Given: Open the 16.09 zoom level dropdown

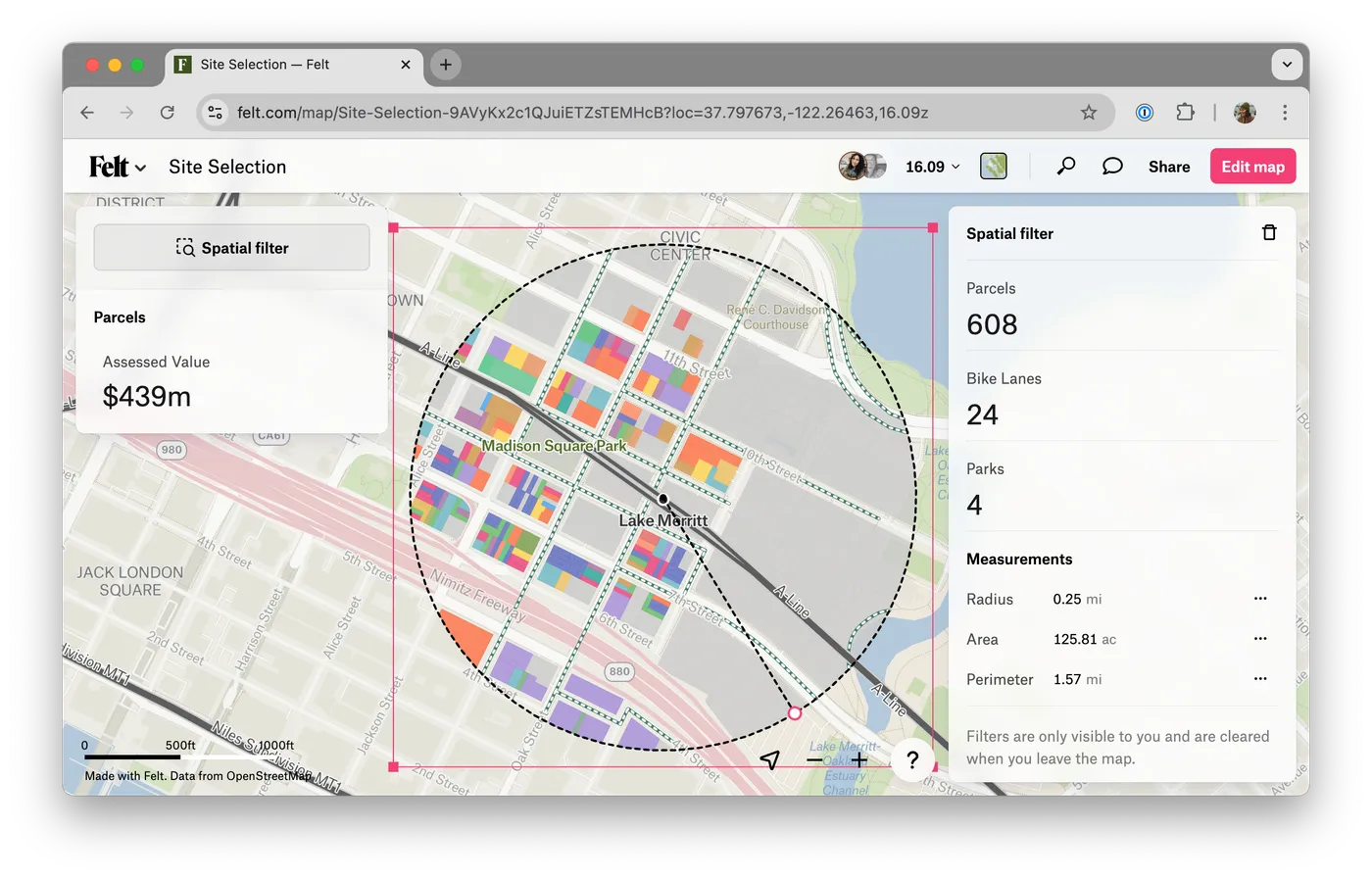Looking at the screenshot, I should [932, 167].
